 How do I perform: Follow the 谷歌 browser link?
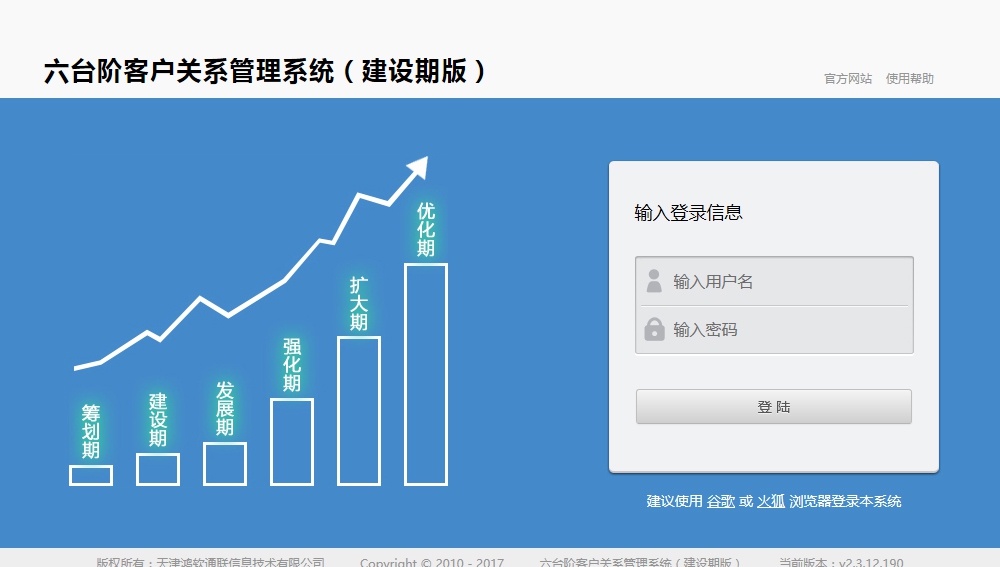[x=721, y=501]
